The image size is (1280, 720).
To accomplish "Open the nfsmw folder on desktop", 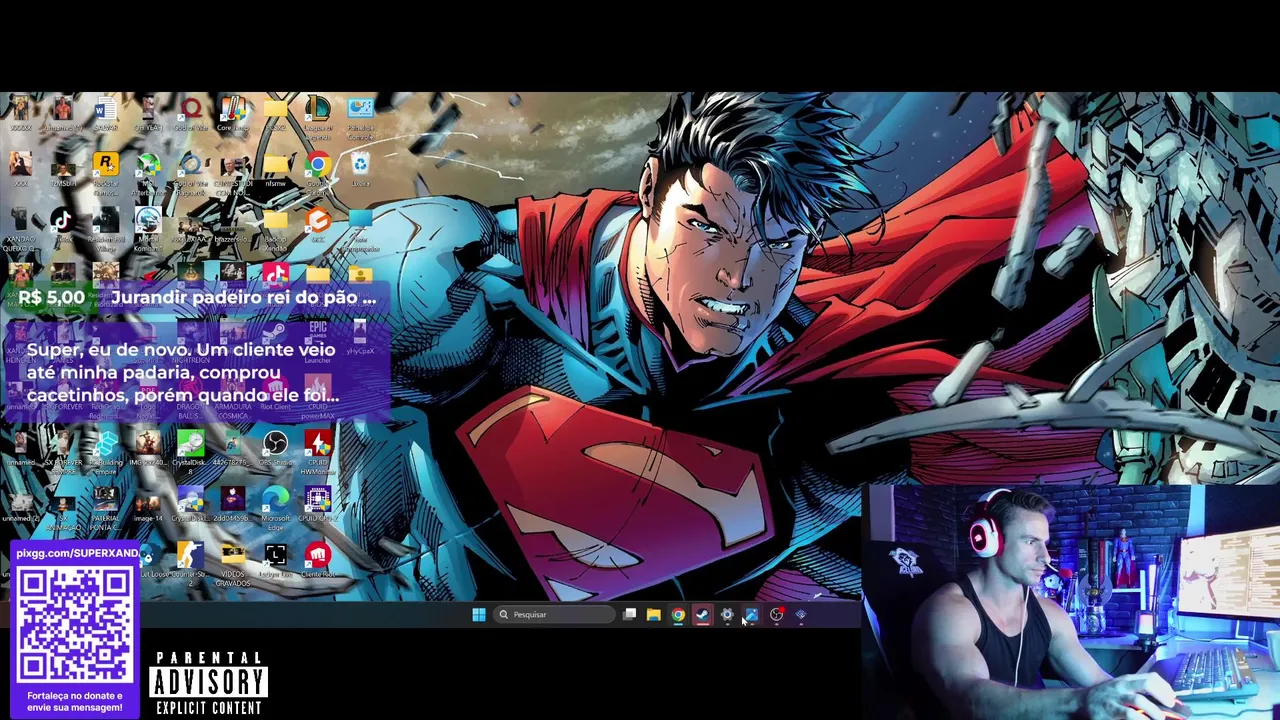I will pyautogui.click(x=275, y=170).
